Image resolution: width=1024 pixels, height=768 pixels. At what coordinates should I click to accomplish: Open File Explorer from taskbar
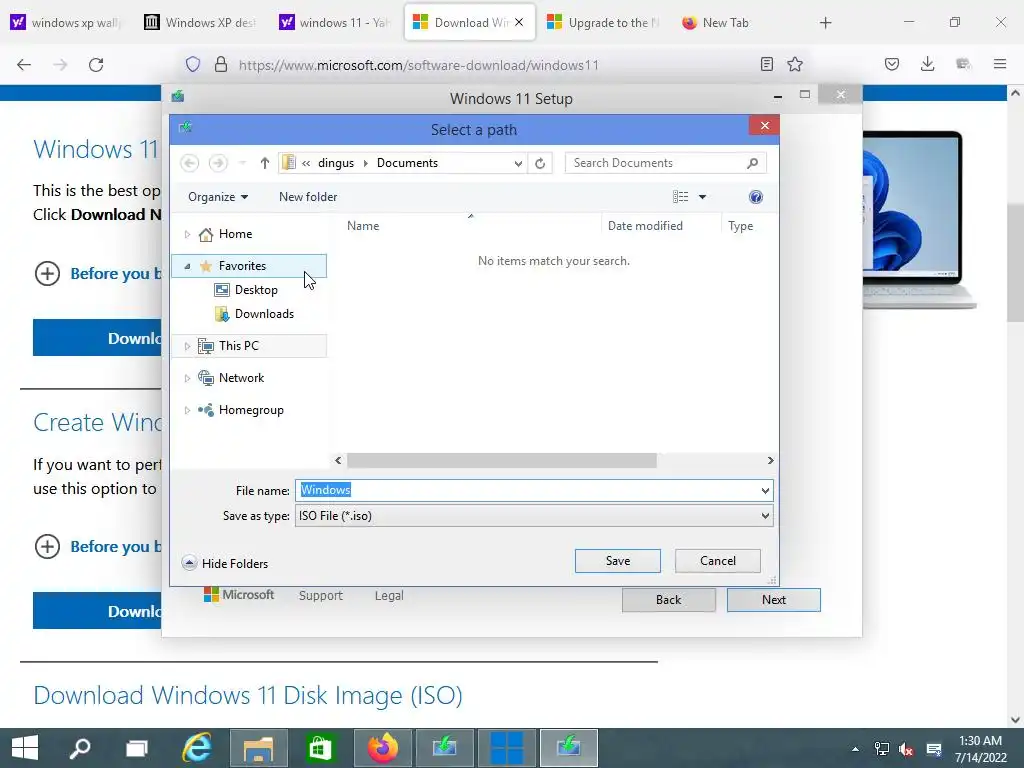click(x=259, y=748)
